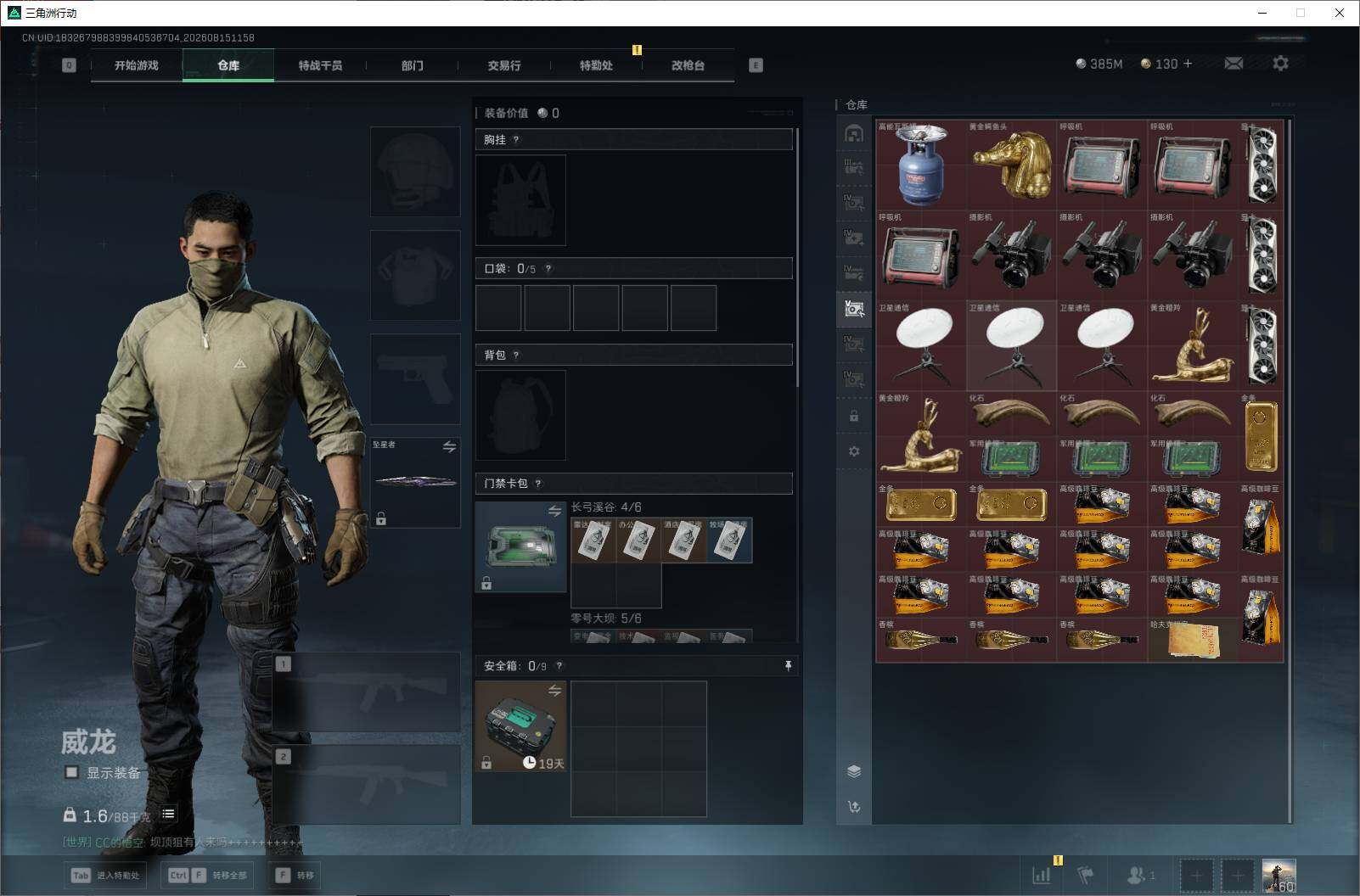Open the player avatar showing level 60

1279,876
